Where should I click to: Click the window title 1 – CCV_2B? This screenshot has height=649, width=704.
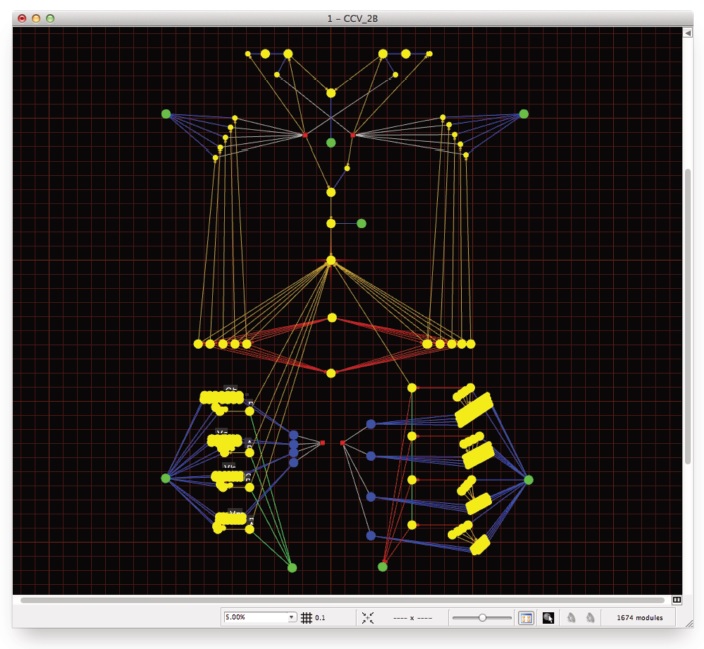point(352,18)
